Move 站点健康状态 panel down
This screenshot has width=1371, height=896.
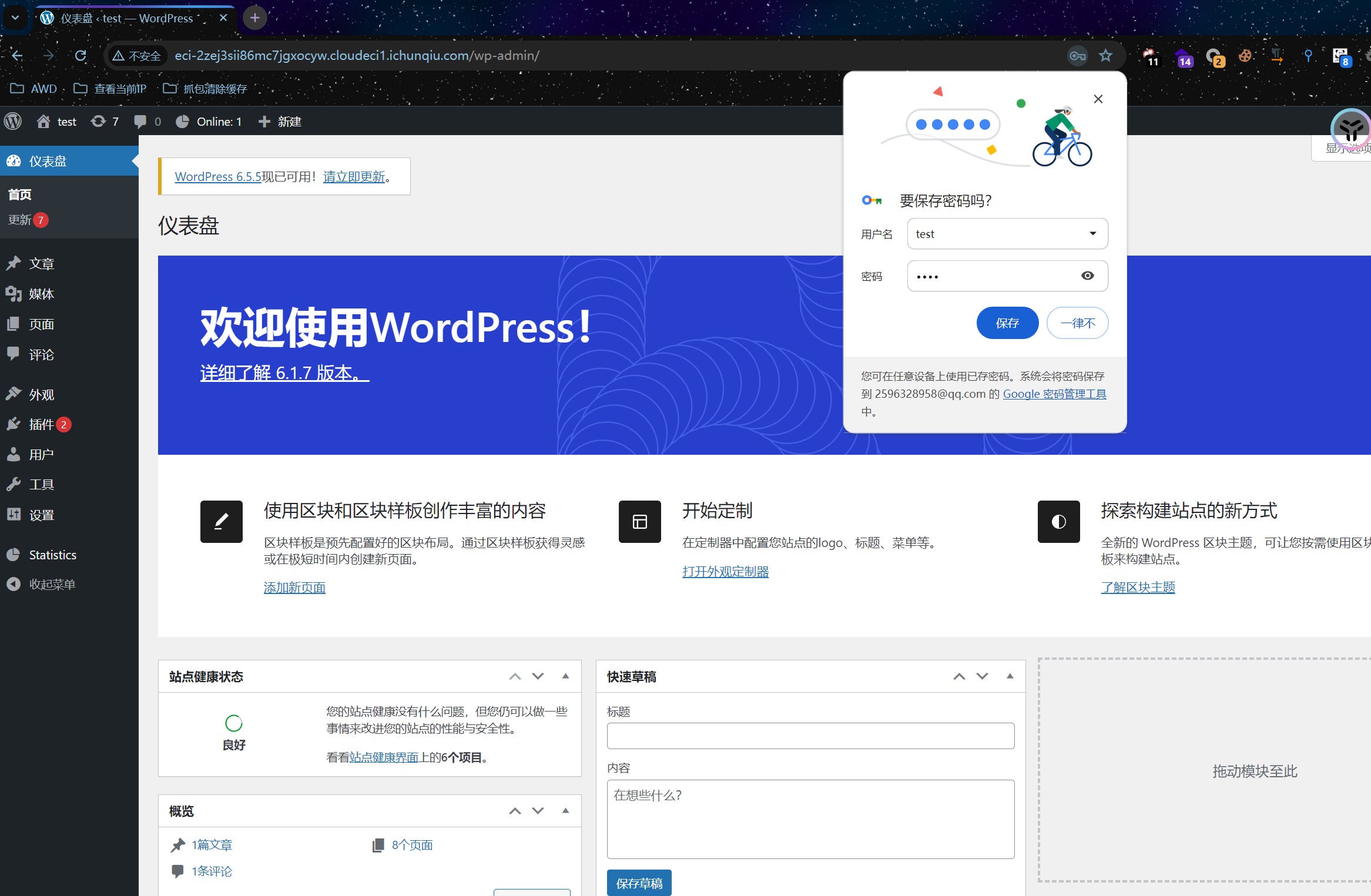(x=538, y=677)
